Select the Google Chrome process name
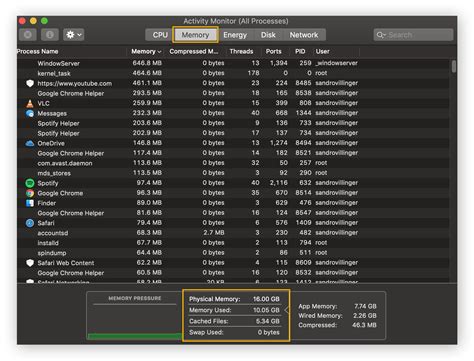The width and height of the screenshot is (474, 361). point(60,193)
